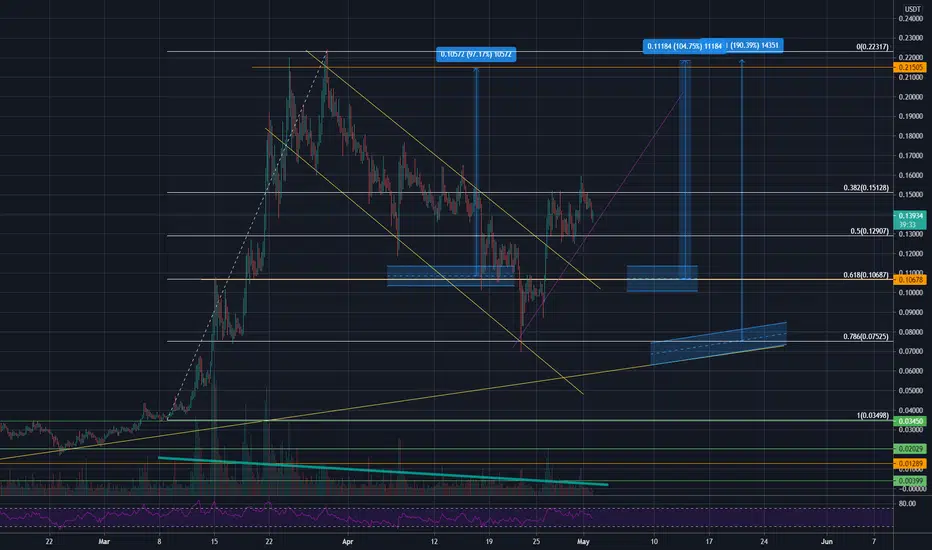Click the orange 0.10678 price label

[x=910, y=279]
